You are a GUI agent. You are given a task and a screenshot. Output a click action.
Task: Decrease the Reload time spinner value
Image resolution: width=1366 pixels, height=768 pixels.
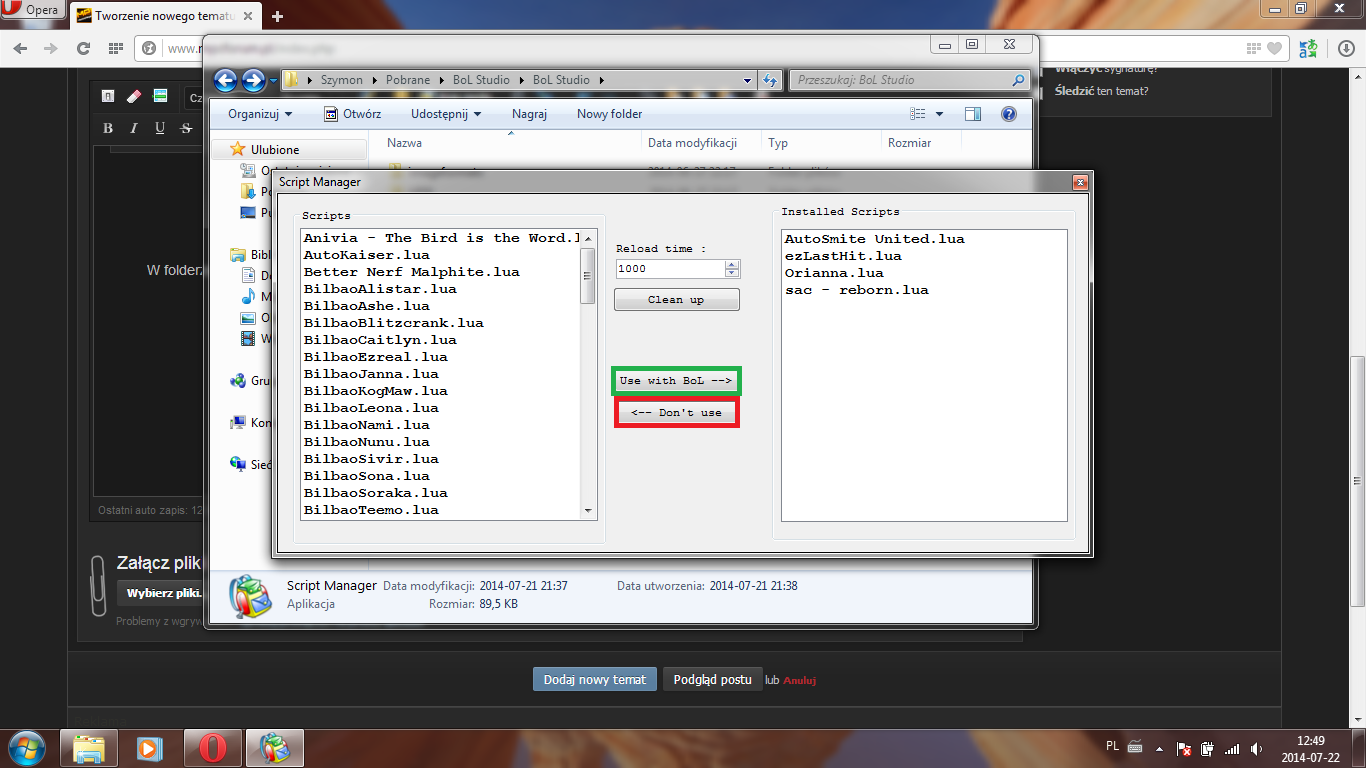coord(732,273)
